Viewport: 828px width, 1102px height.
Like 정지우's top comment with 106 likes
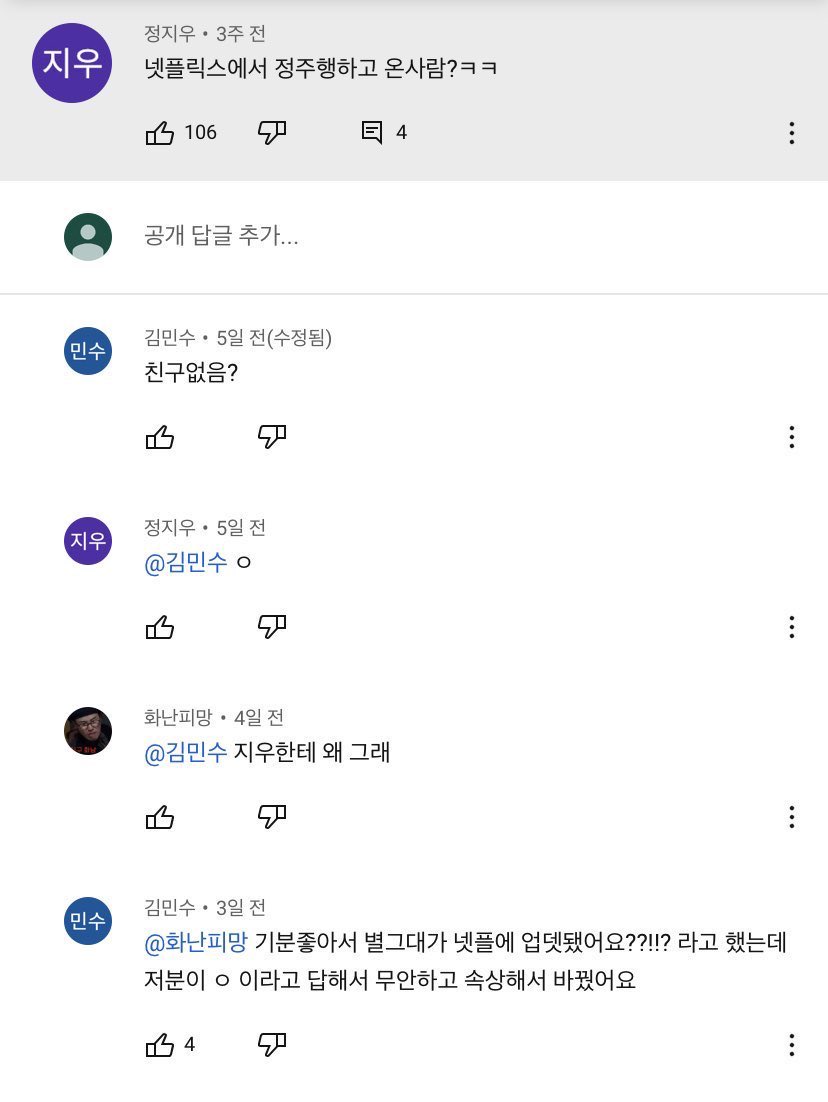point(160,133)
